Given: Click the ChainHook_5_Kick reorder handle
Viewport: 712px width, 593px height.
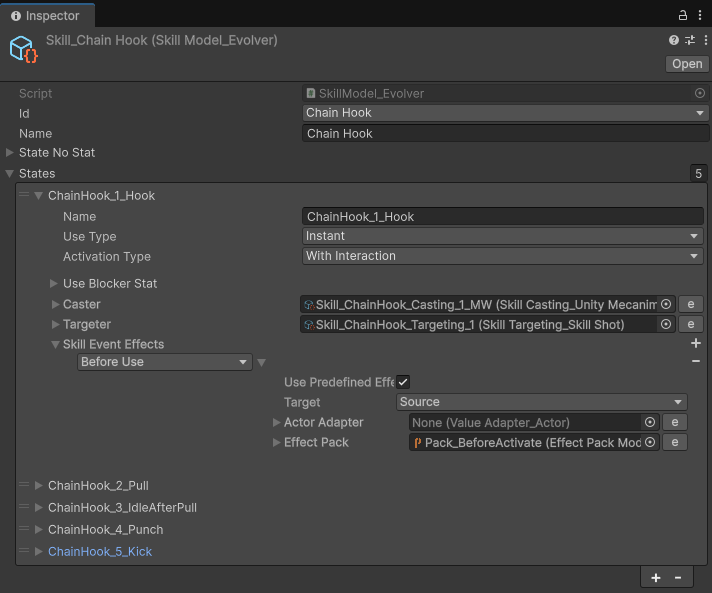Looking at the screenshot, I should point(24,551).
